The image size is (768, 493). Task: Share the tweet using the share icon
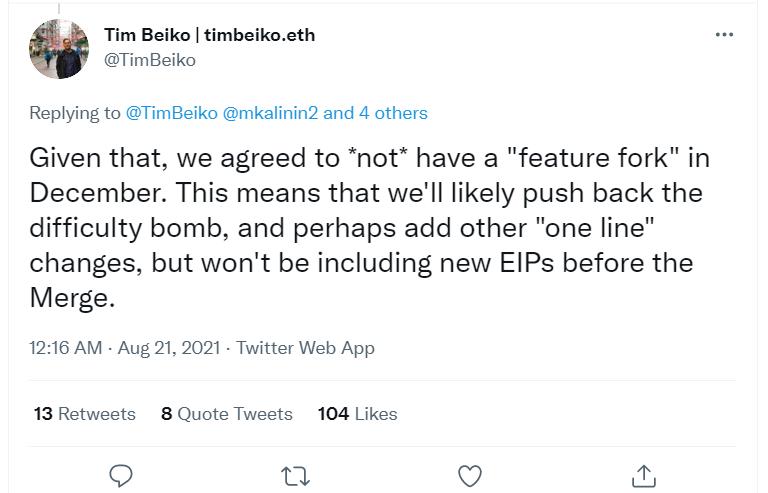coord(644,476)
